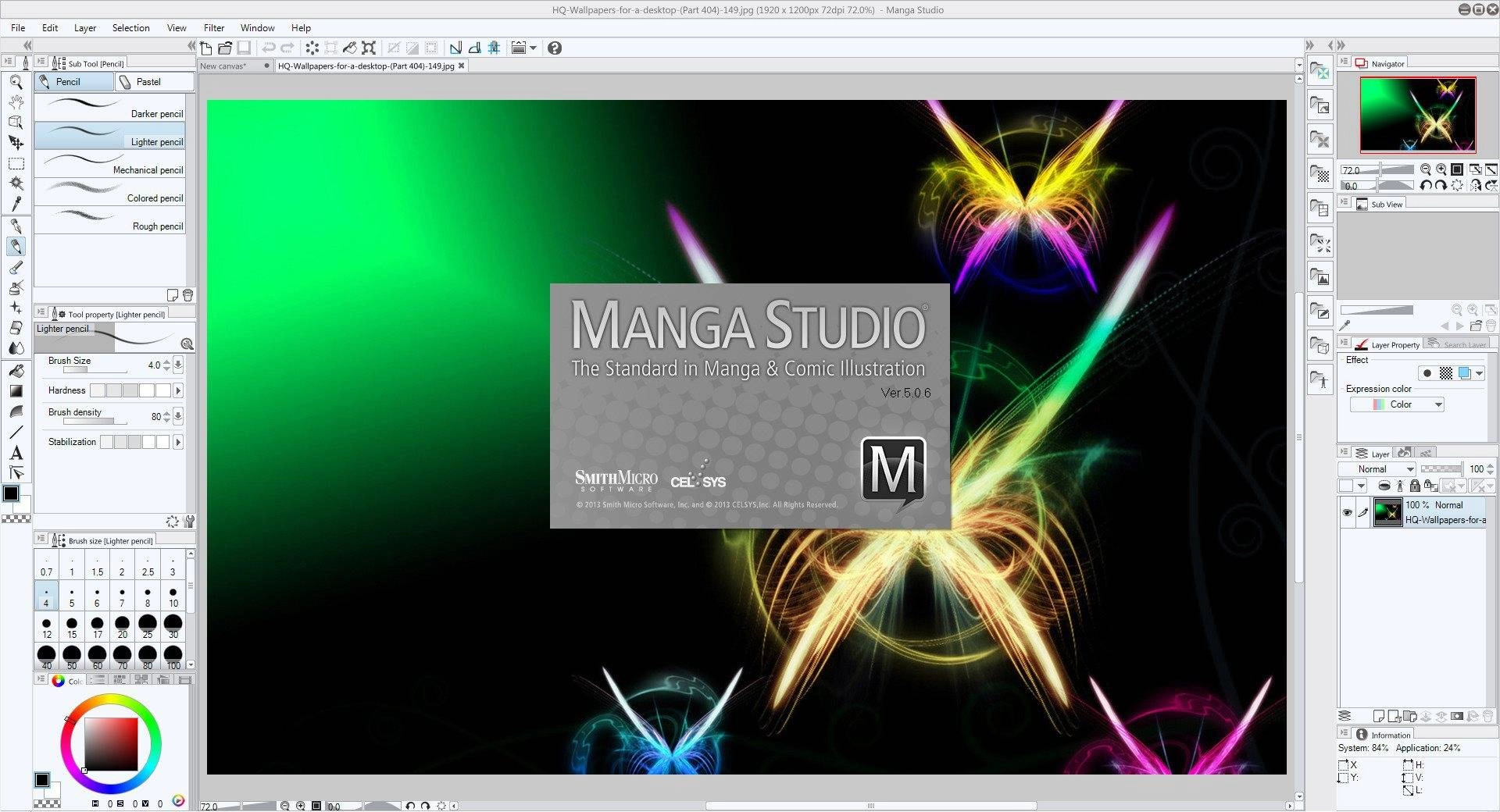Click the New file toolbar icon
The width and height of the screenshot is (1500, 812).
point(206,48)
